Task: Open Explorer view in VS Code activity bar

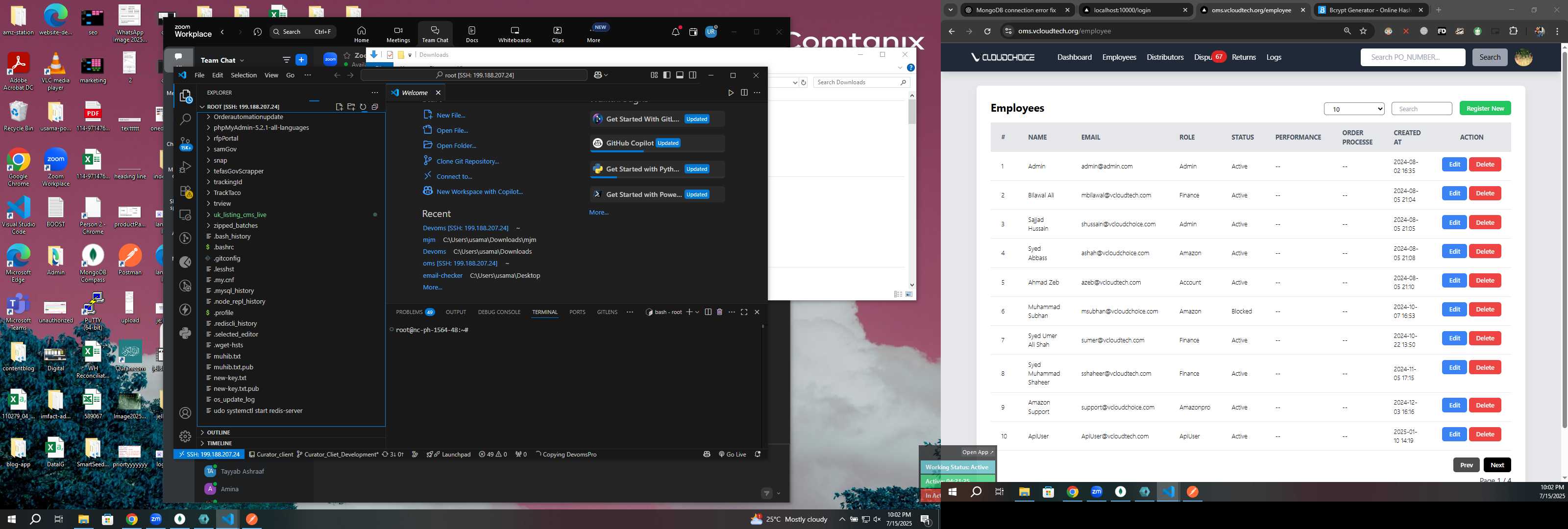Action: [x=186, y=96]
